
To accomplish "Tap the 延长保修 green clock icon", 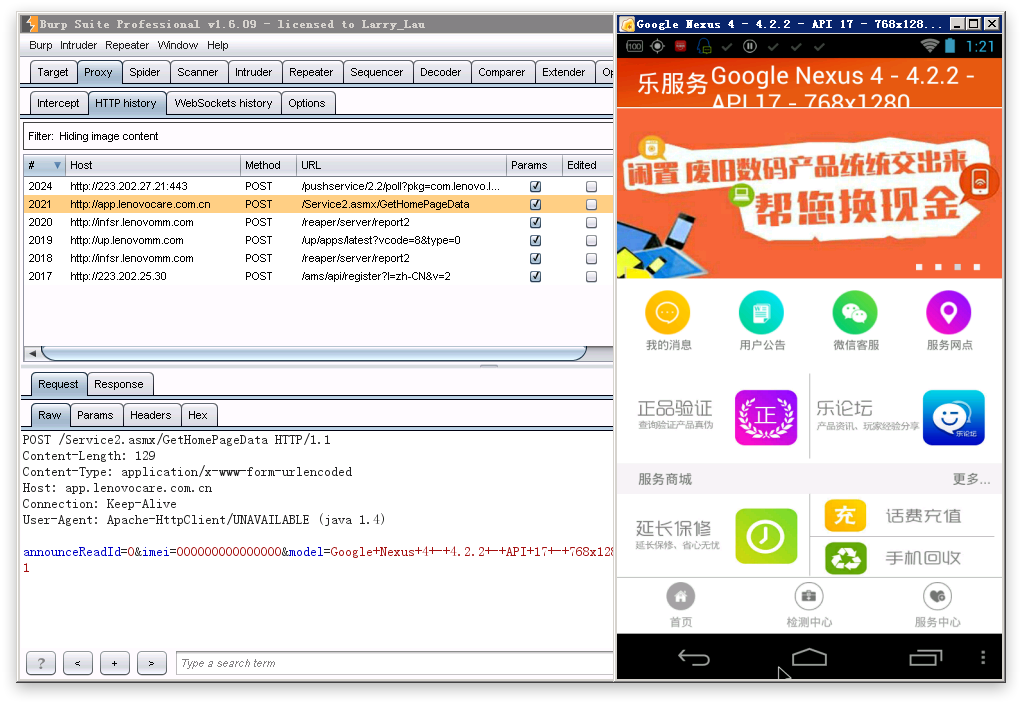I will tap(766, 536).
